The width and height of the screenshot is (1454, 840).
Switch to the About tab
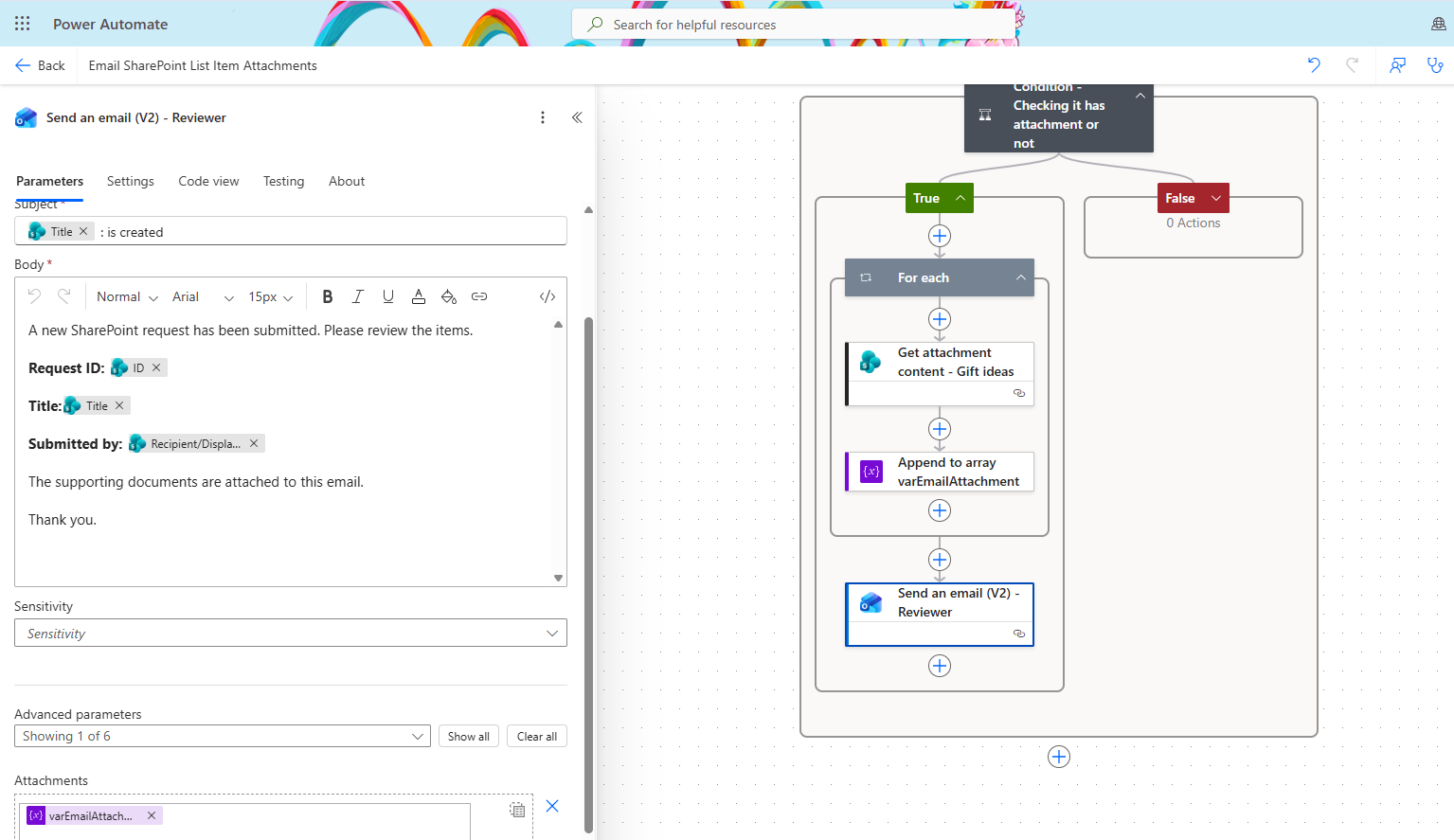347,181
